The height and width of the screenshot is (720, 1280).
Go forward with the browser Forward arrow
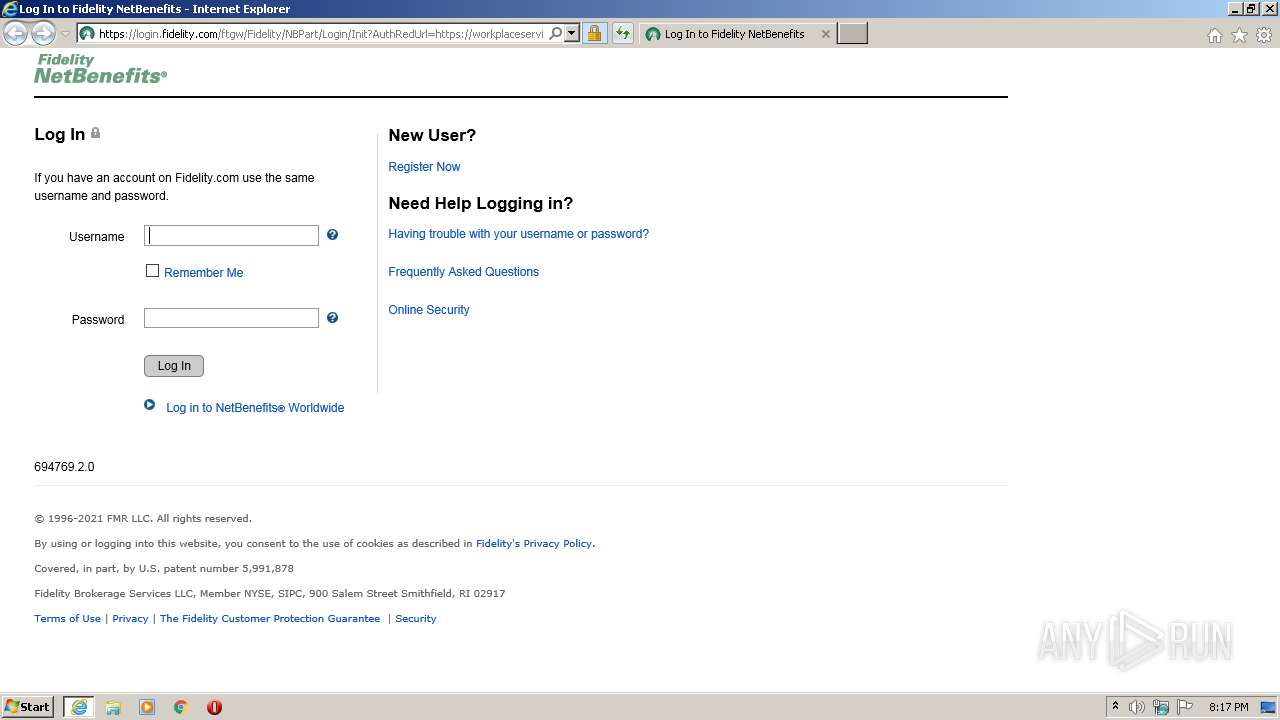click(43, 34)
